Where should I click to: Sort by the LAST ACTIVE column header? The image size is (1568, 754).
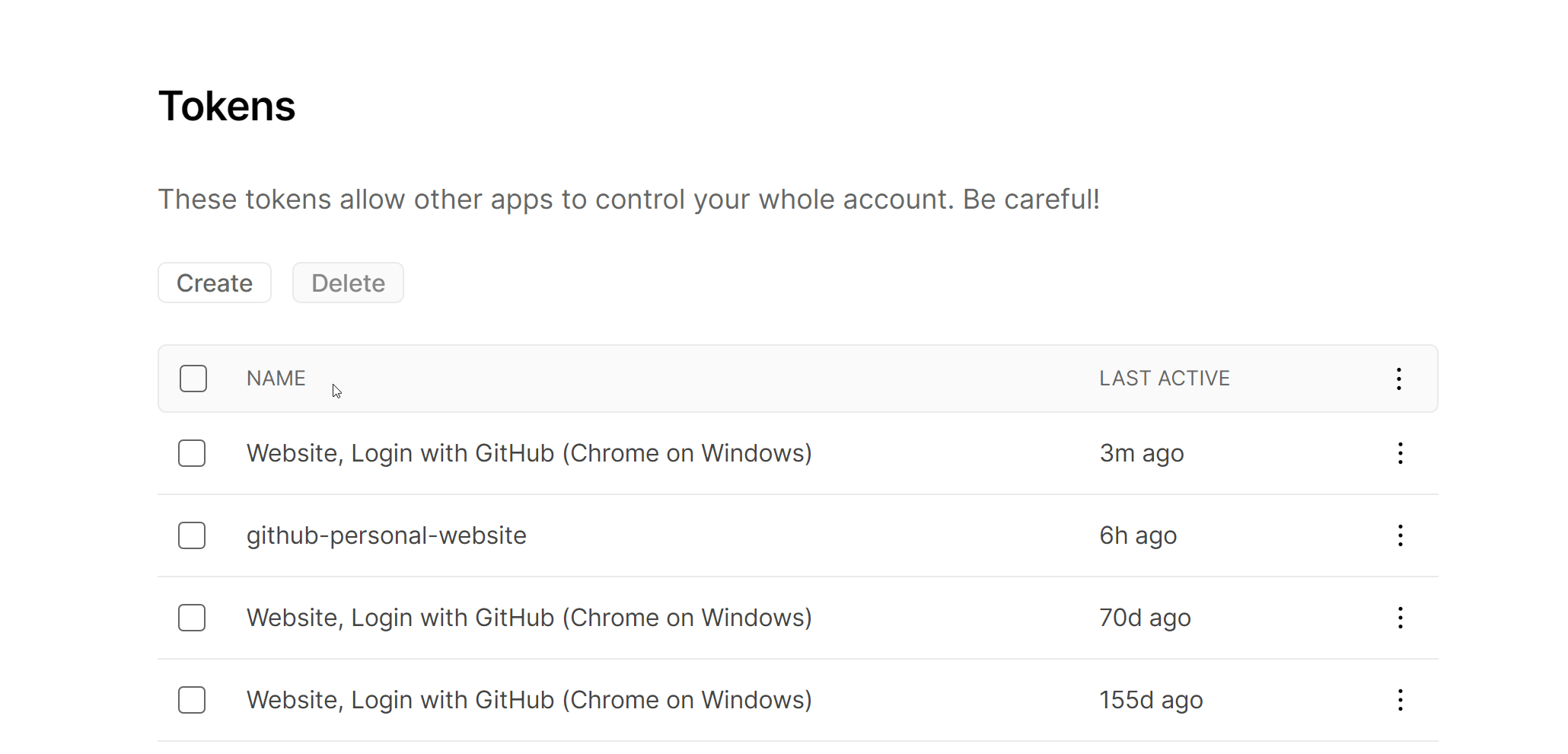point(1164,379)
